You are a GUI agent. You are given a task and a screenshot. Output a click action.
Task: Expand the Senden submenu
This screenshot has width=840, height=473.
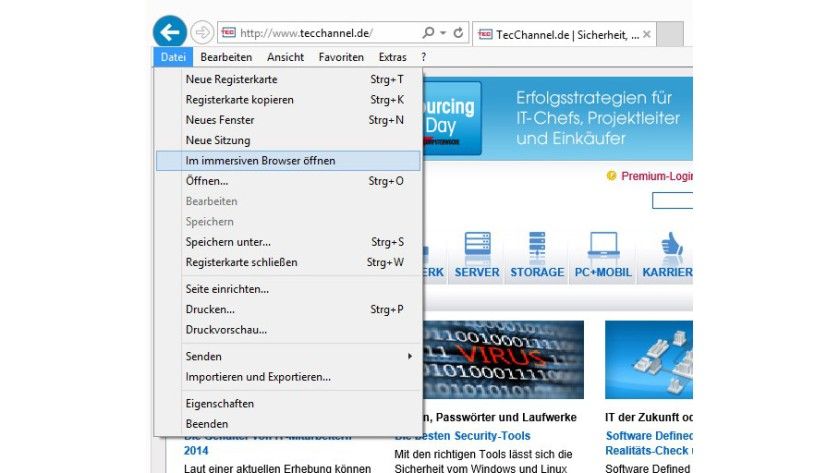coord(288,357)
